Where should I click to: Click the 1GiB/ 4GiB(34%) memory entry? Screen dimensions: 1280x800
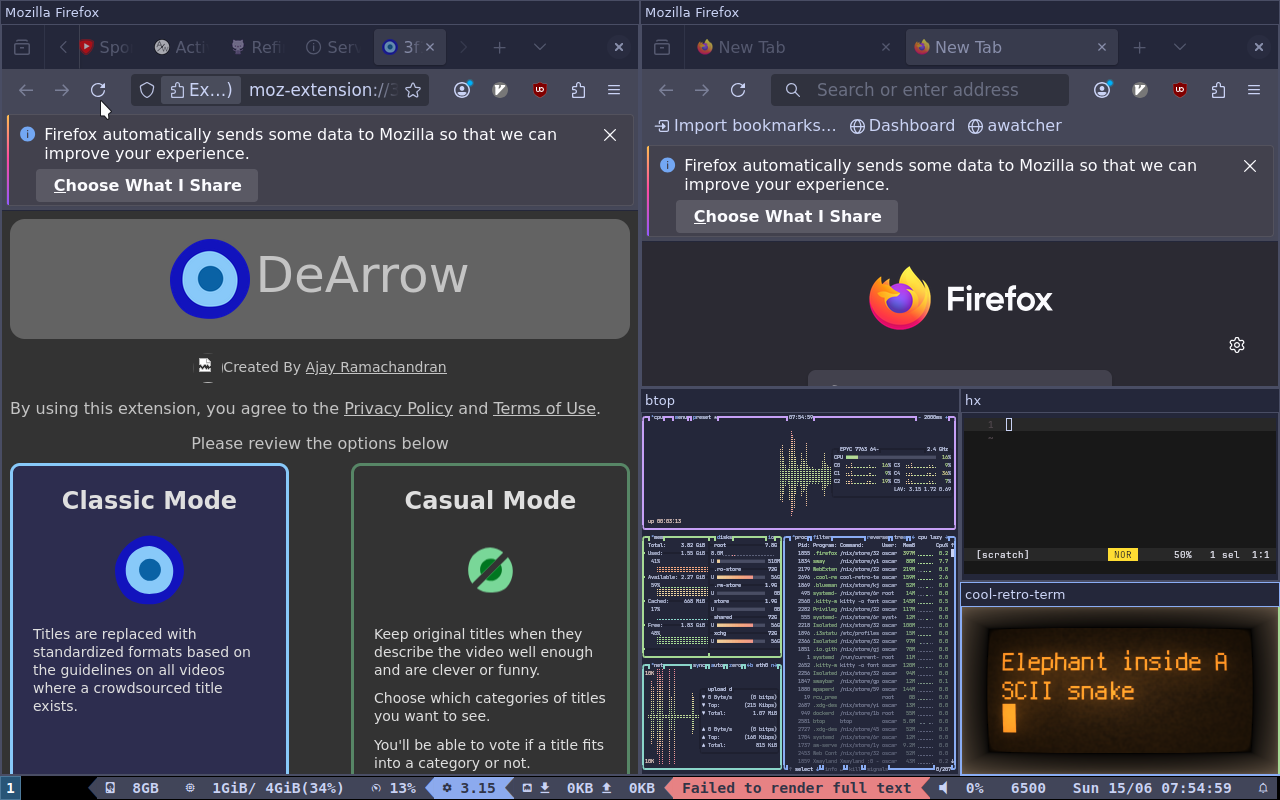264,788
